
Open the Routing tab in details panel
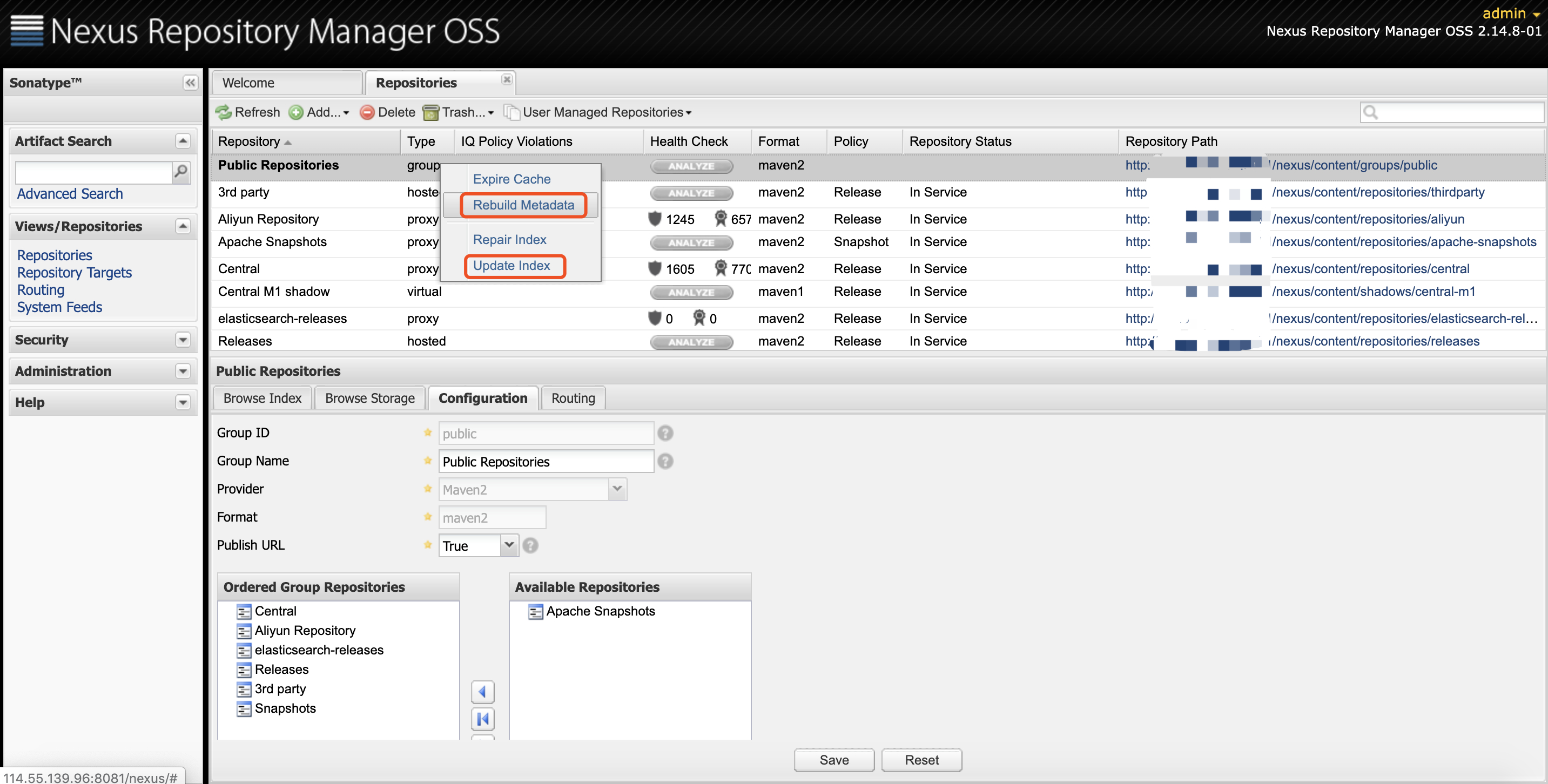(573, 398)
